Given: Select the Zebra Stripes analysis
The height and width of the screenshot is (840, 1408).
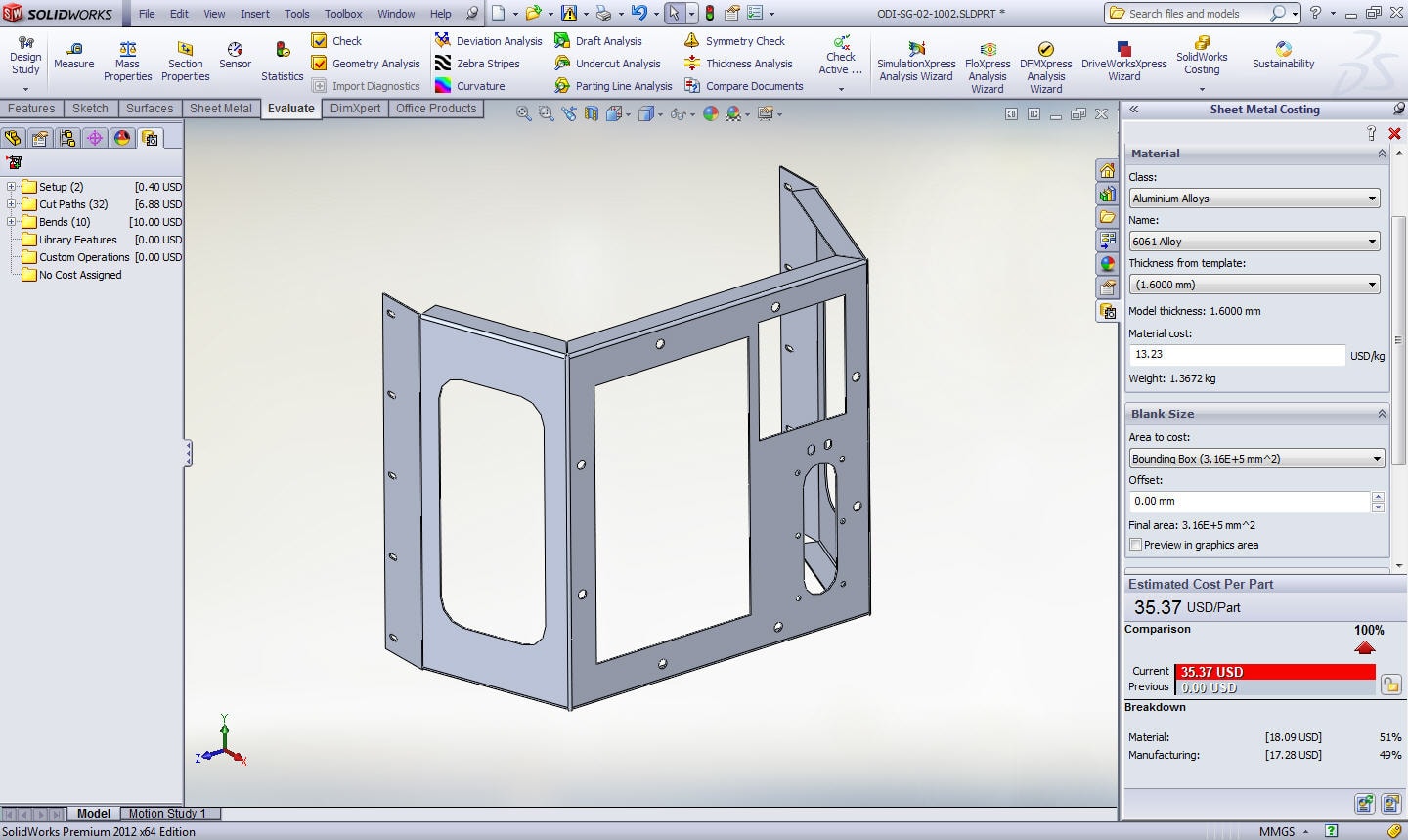Looking at the screenshot, I should click(476, 64).
